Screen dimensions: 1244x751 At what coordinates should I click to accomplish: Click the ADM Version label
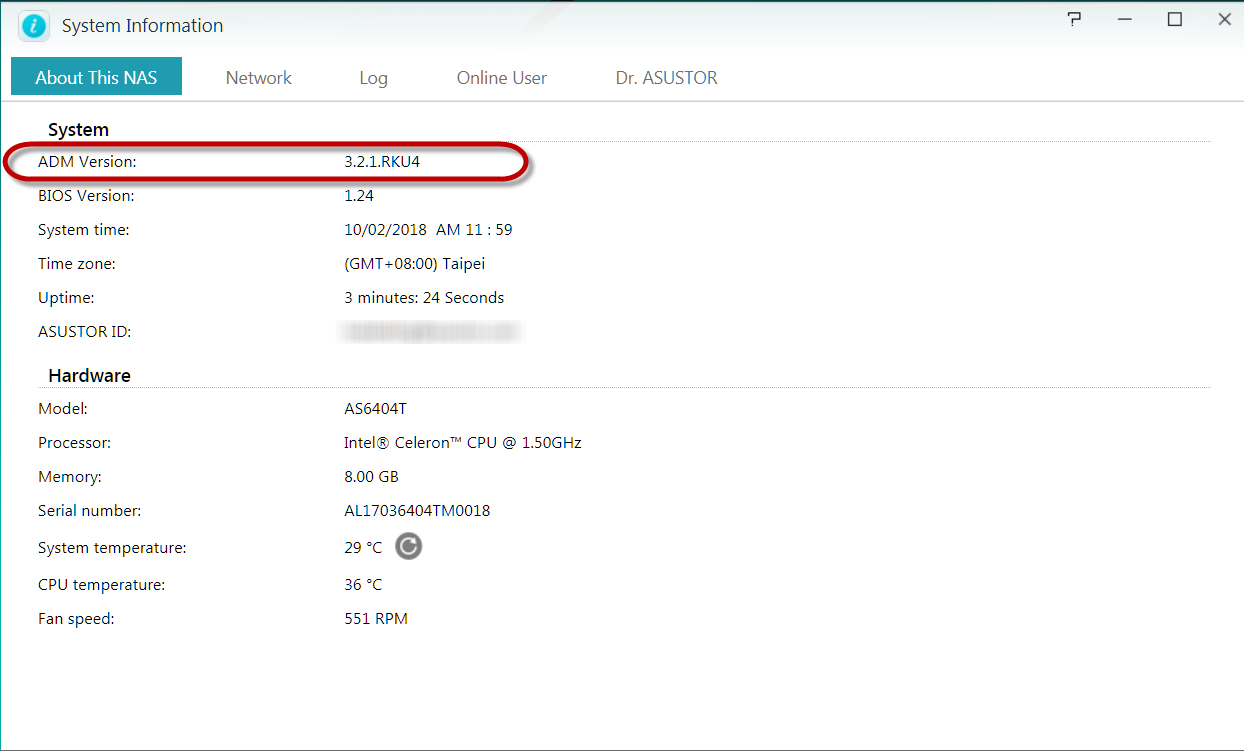tap(87, 161)
